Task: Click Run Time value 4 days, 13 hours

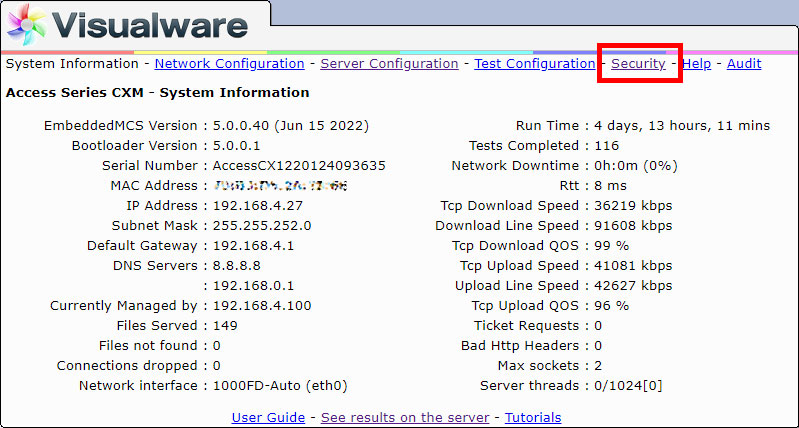Action: (x=682, y=126)
